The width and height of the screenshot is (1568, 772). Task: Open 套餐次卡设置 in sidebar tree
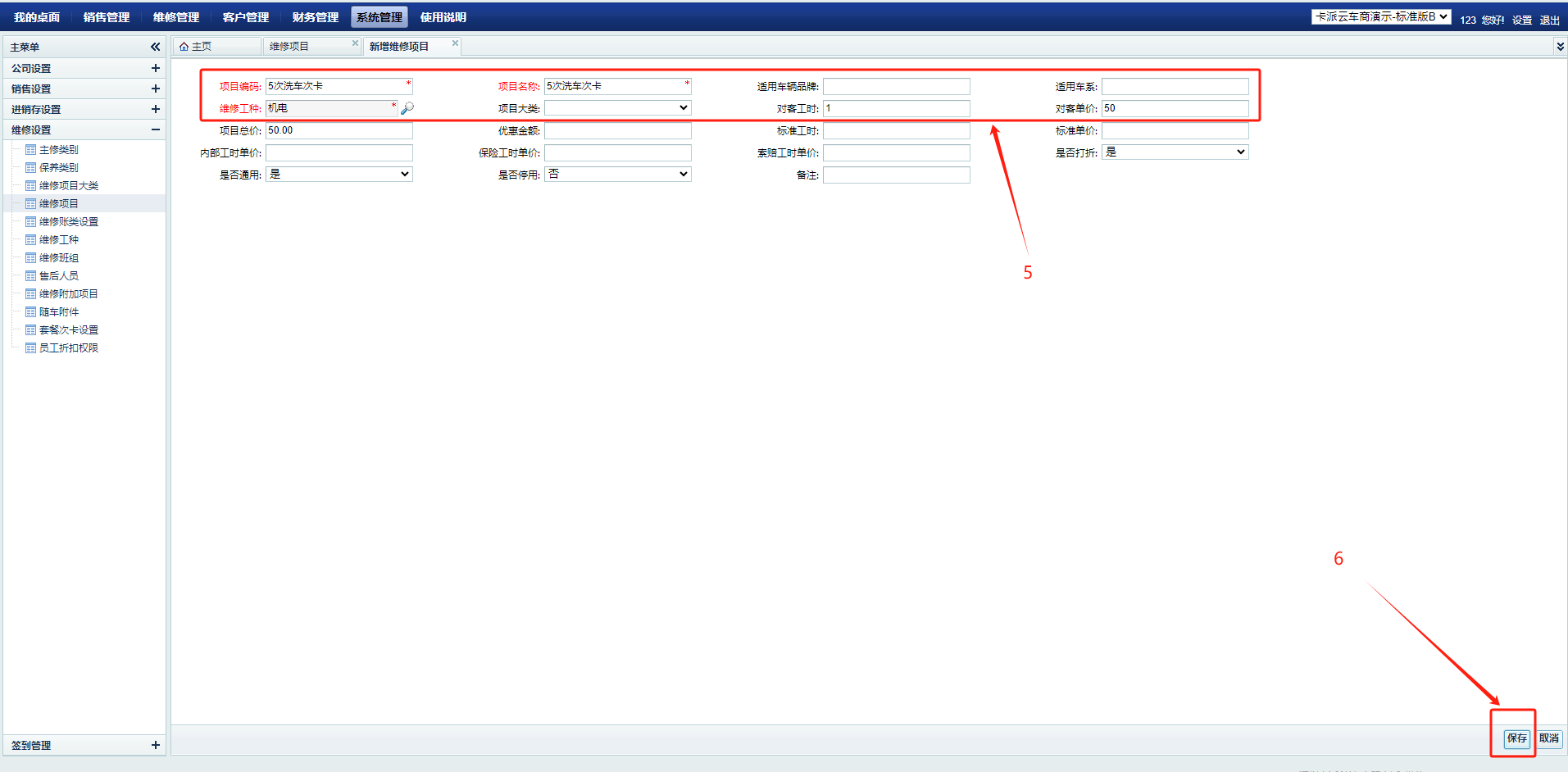pos(69,330)
